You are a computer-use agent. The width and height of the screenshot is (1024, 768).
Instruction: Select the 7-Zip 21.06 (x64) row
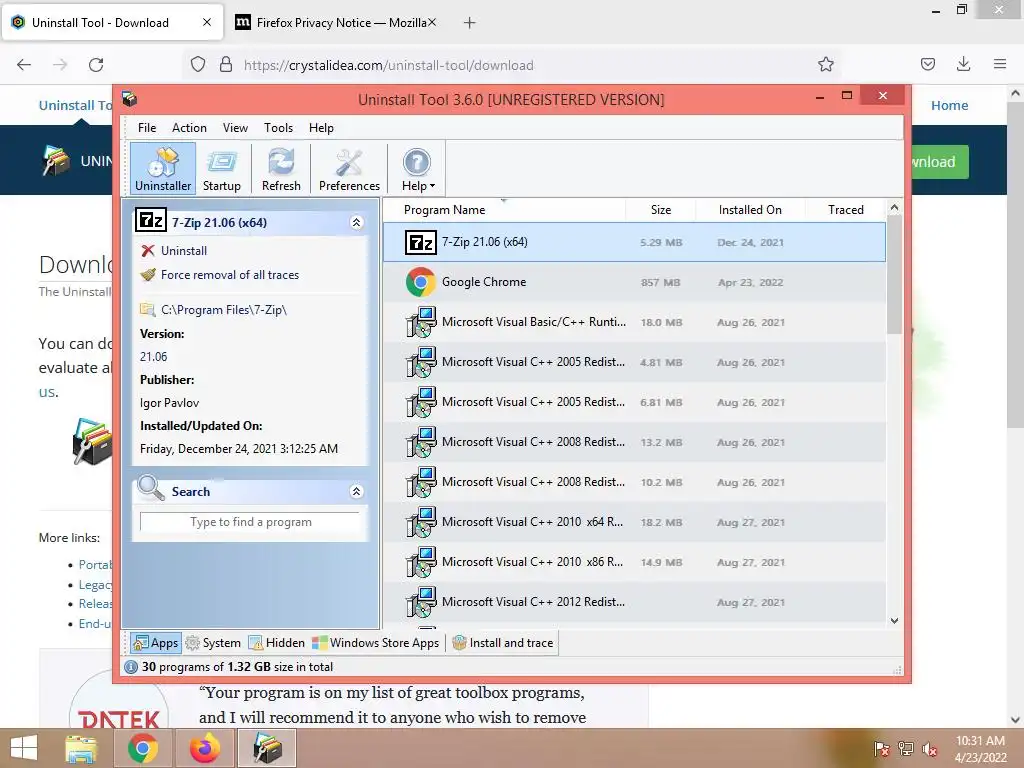point(634,242)
